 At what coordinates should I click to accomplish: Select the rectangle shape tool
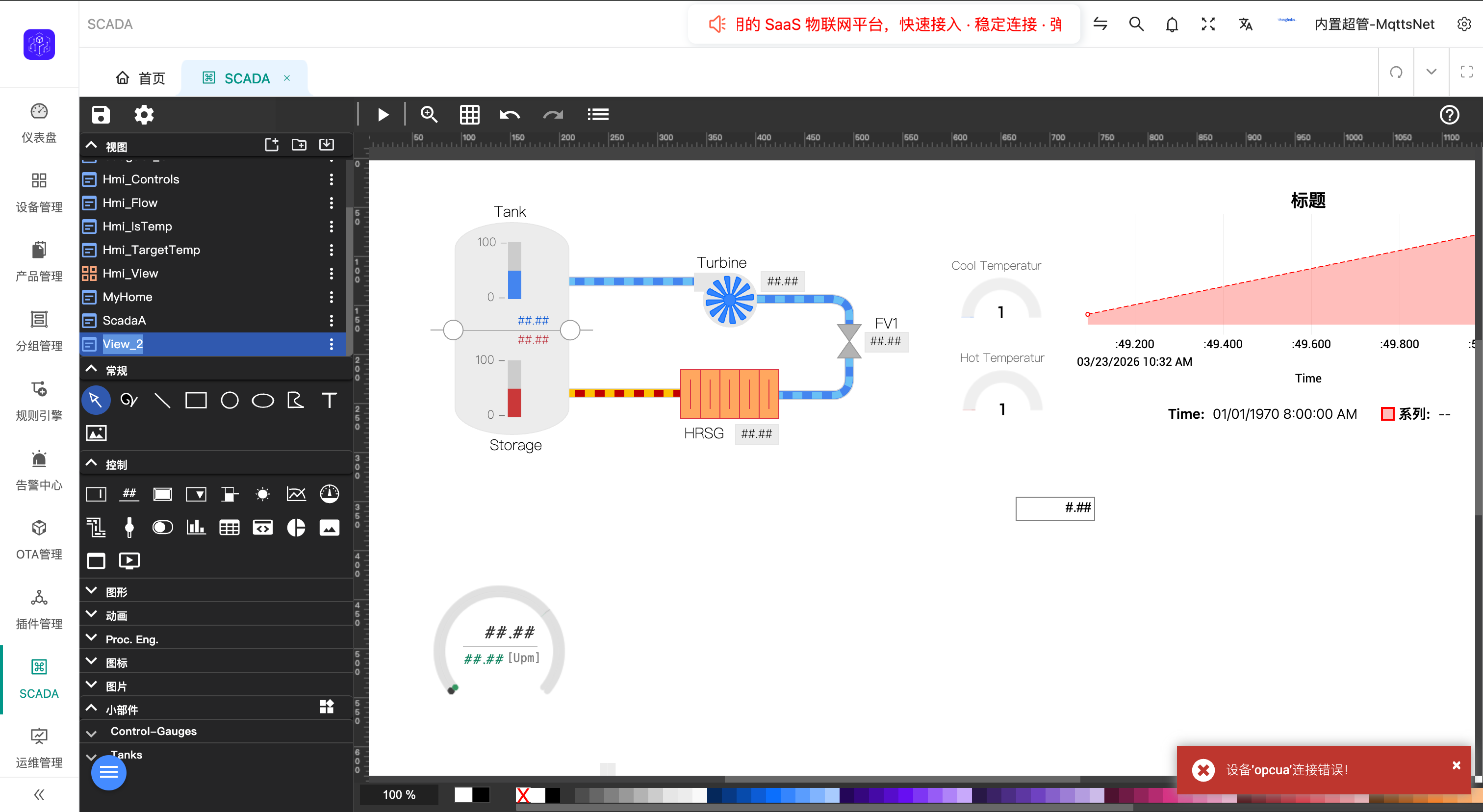196,400
